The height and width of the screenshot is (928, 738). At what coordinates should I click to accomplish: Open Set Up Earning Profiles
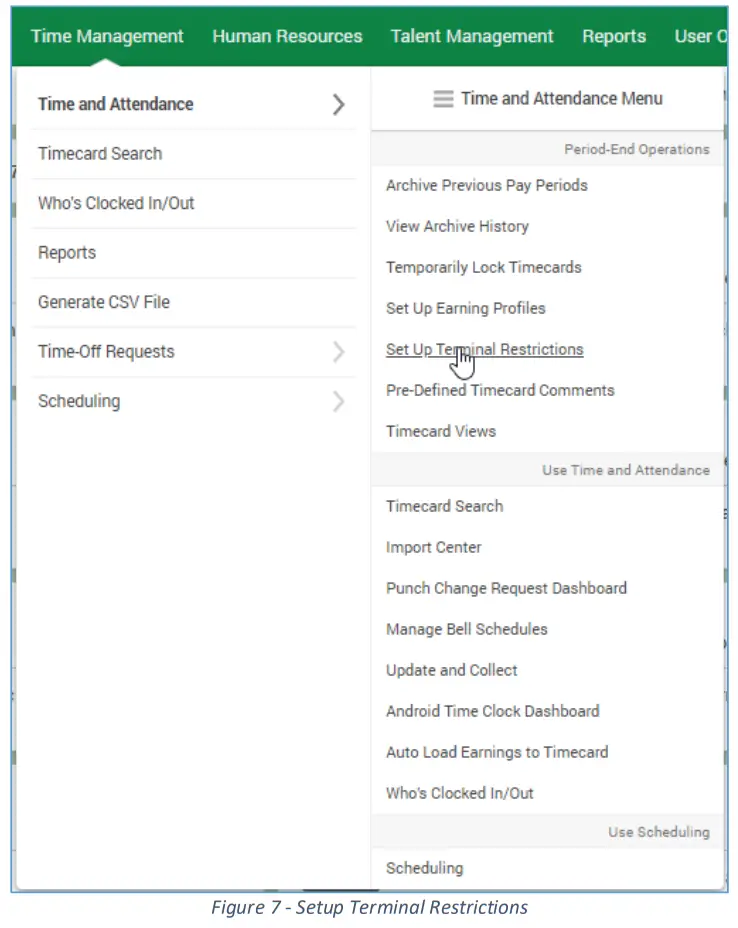(466, 308)
